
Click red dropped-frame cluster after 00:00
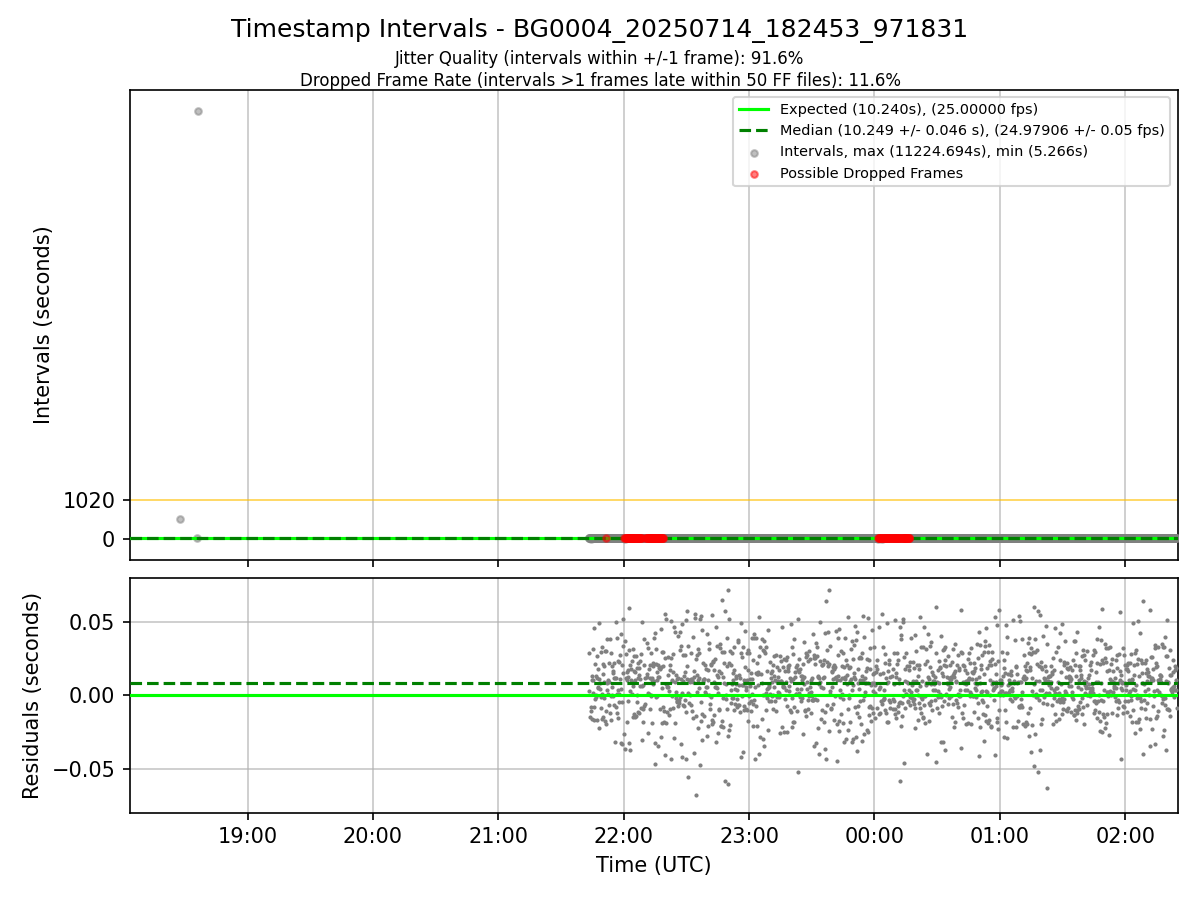click(894, 538)
